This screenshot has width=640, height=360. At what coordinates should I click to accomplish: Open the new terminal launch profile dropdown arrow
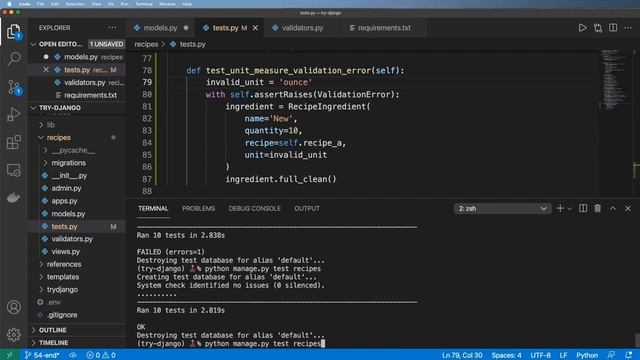[570, 209]
